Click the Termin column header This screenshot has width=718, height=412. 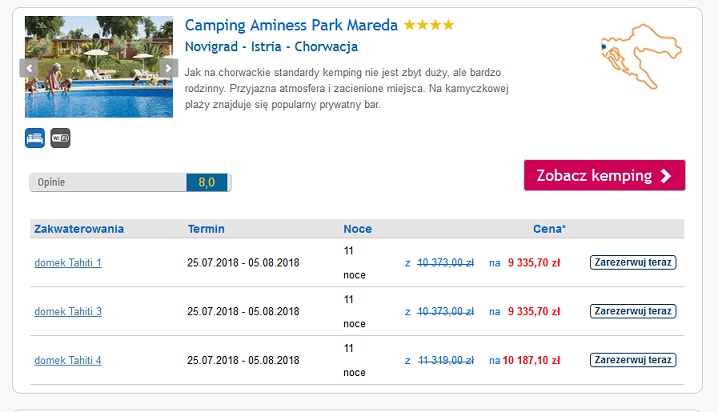[x=206, y=229]
